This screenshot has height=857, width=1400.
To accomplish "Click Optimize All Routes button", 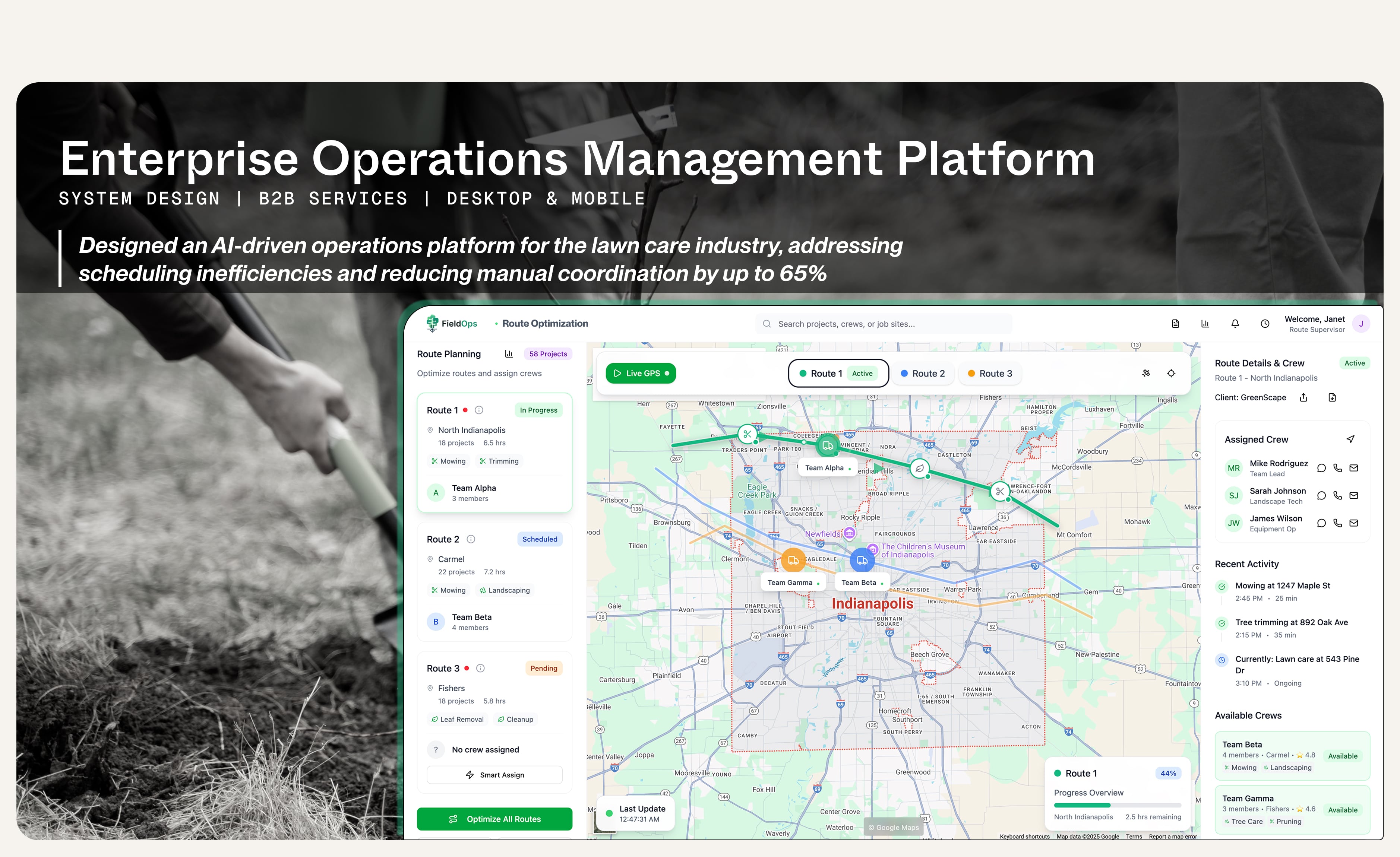I will click(494, 819).
